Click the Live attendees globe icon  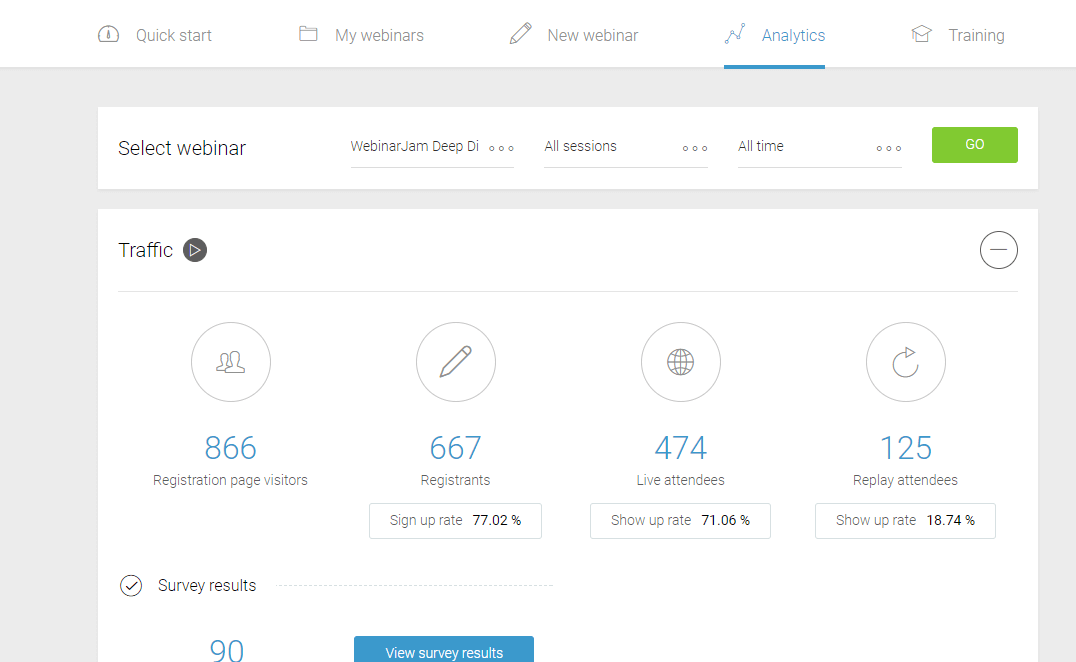680,362
